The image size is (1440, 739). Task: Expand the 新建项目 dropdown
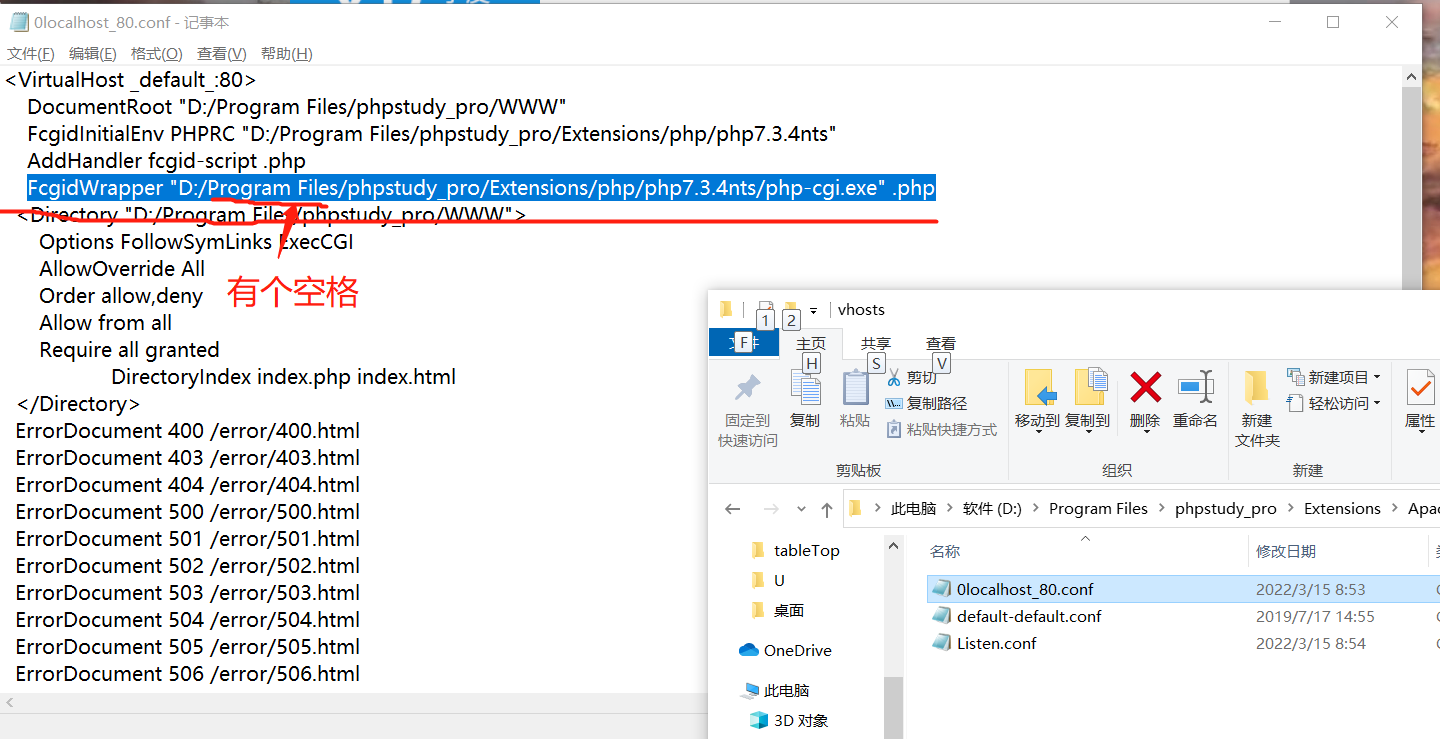pos(1334,376)
